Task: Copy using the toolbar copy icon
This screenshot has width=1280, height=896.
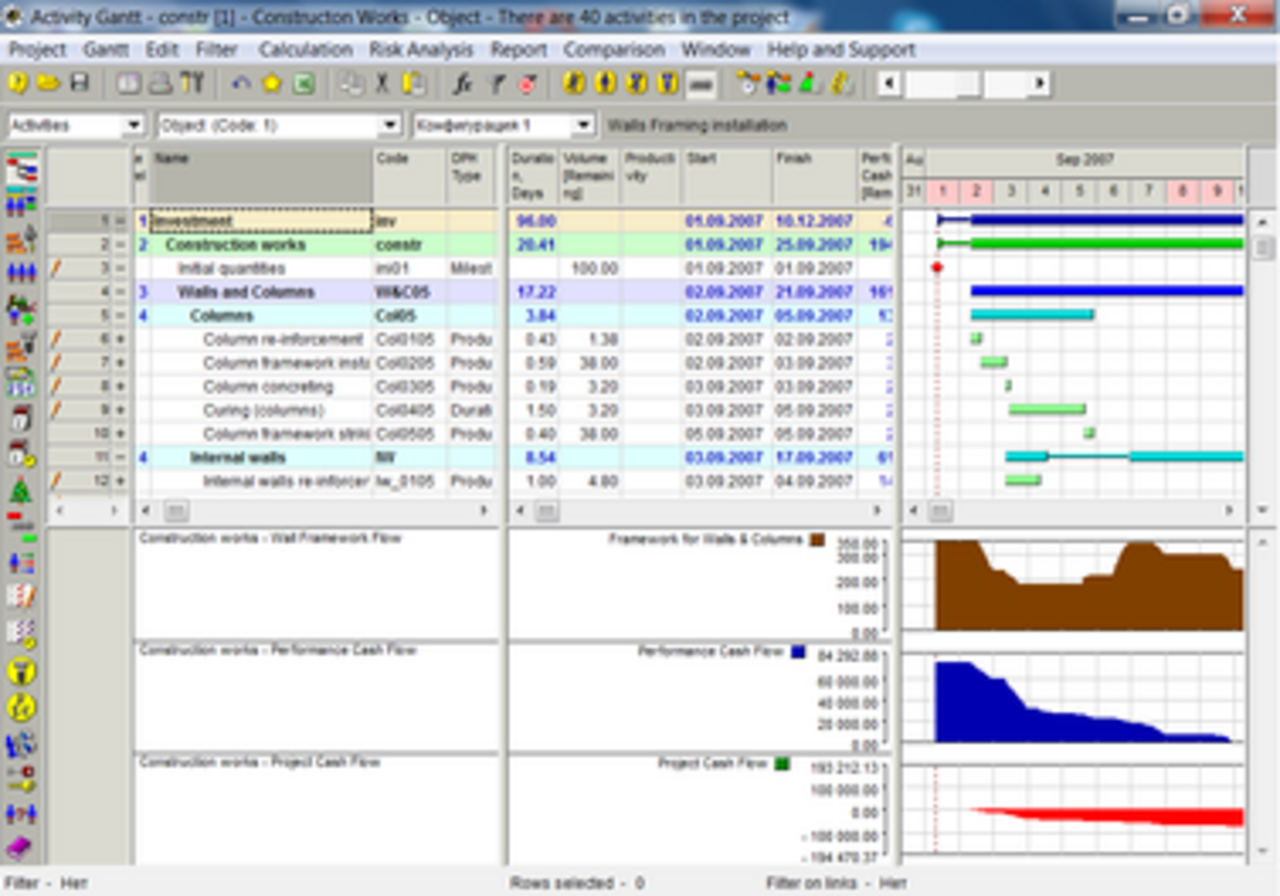Action: point(351,84)
